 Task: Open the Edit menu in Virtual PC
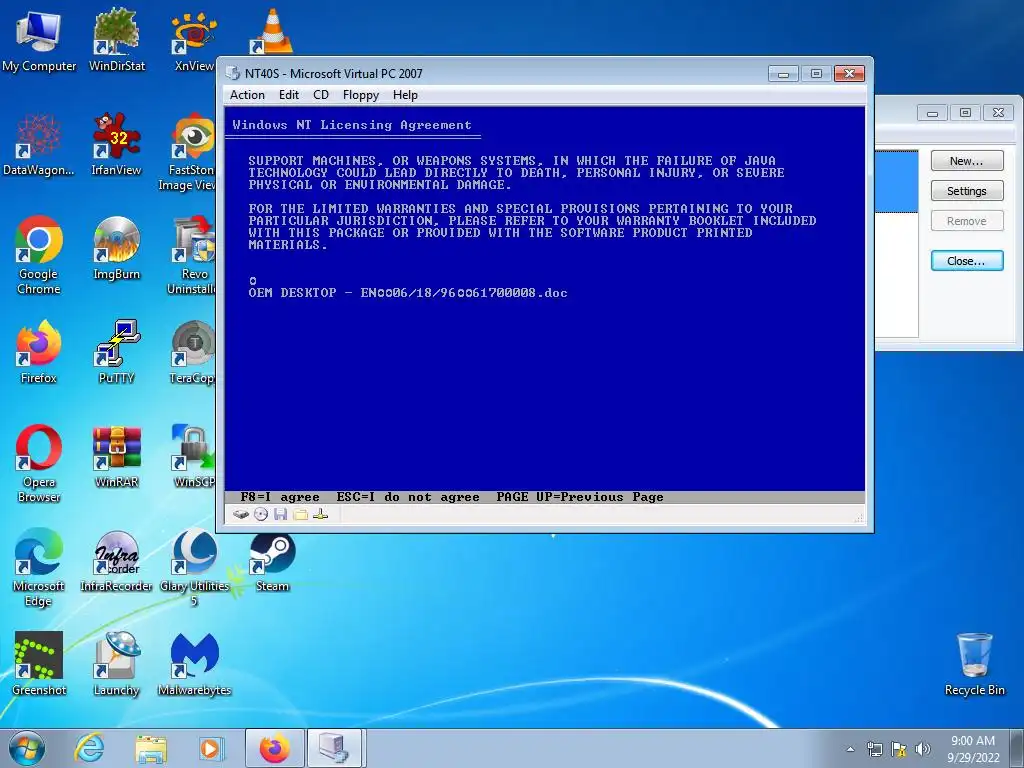pos(289,95)
